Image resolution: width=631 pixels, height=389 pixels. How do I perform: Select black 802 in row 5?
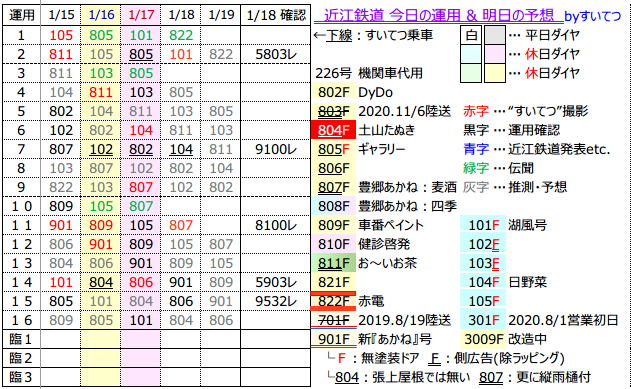61,111
